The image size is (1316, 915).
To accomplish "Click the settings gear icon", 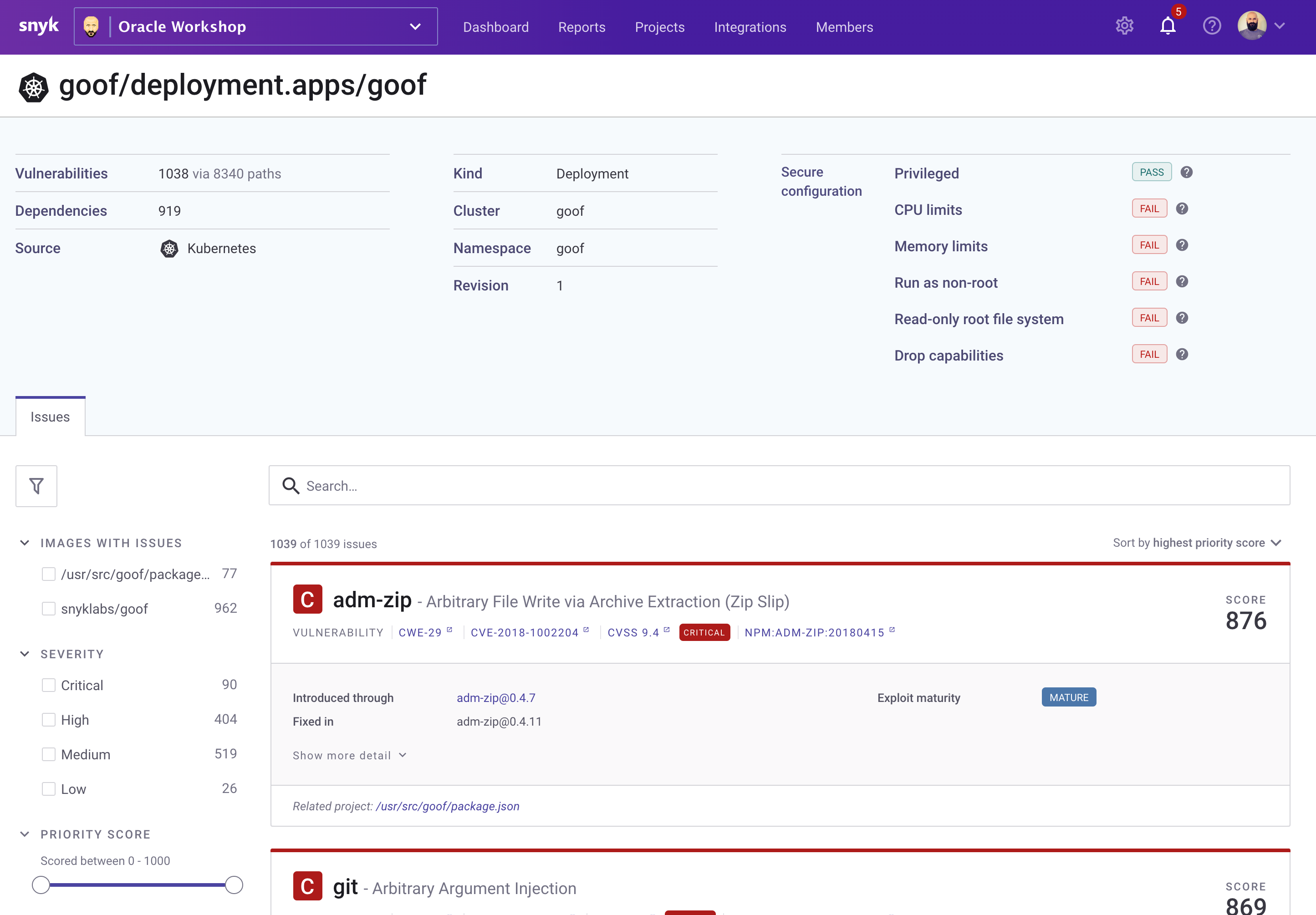I will (x=1124, y=27).
